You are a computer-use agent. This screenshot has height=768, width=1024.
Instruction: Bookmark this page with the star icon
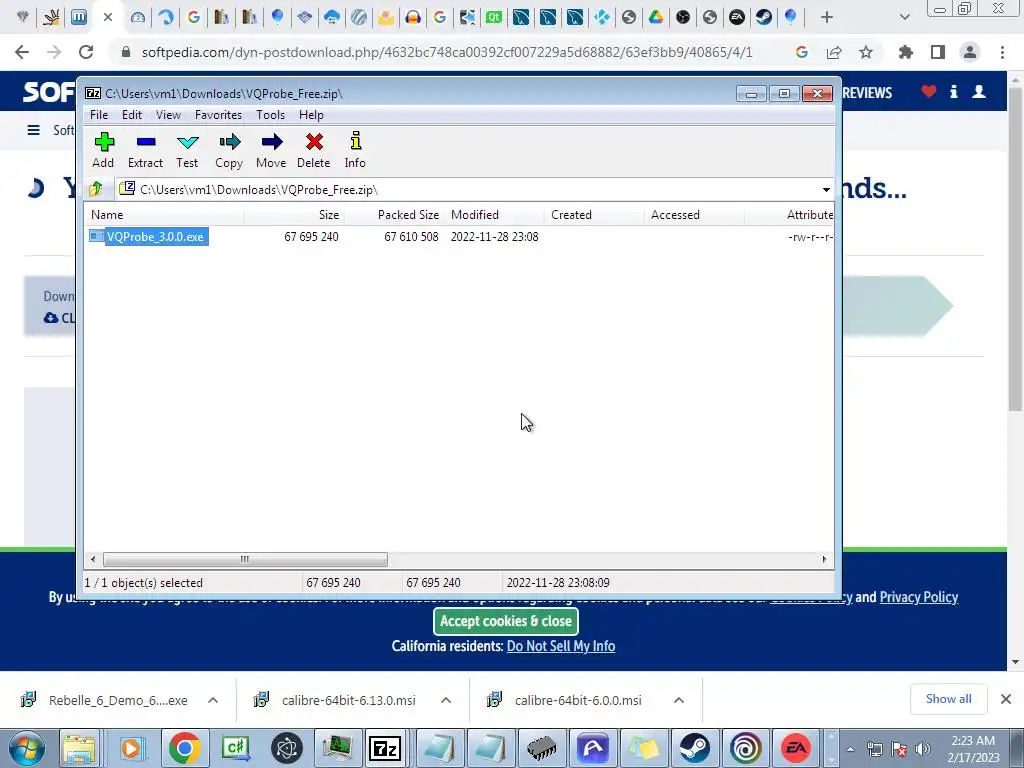(x=866, y=52)
